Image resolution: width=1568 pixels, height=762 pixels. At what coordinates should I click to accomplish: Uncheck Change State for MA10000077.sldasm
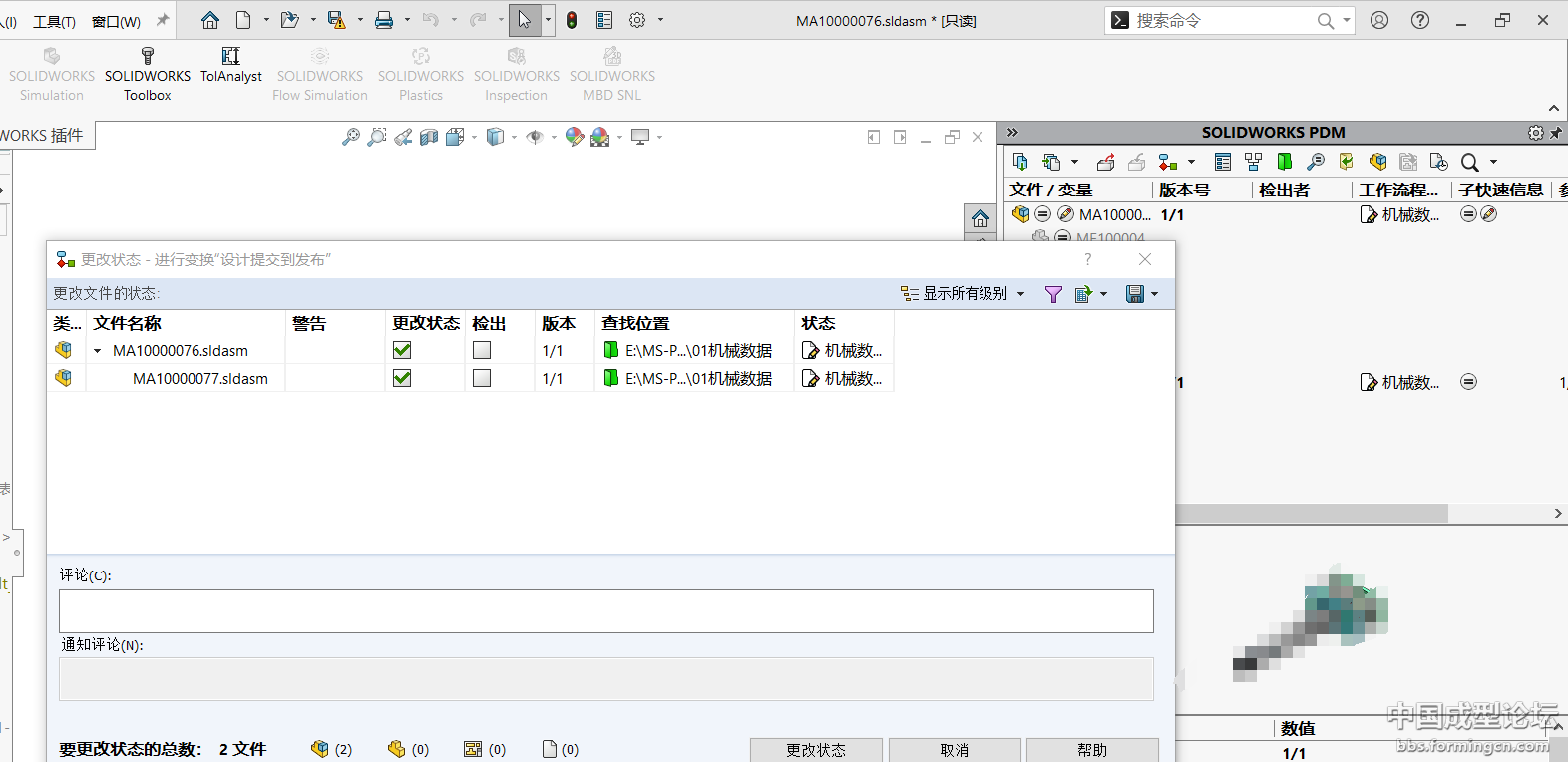pos(402,378)
